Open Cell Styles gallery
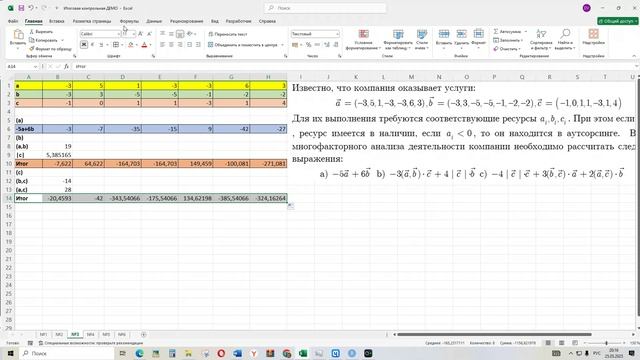640x360 pixels. point(422,40)
